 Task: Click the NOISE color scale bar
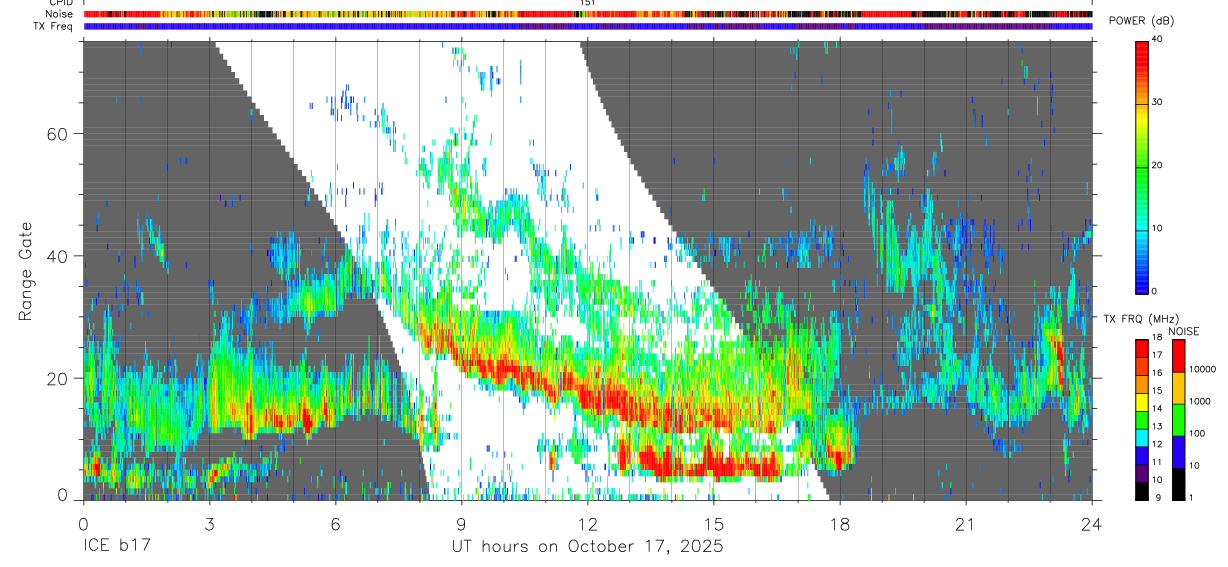pos(1178,419)
